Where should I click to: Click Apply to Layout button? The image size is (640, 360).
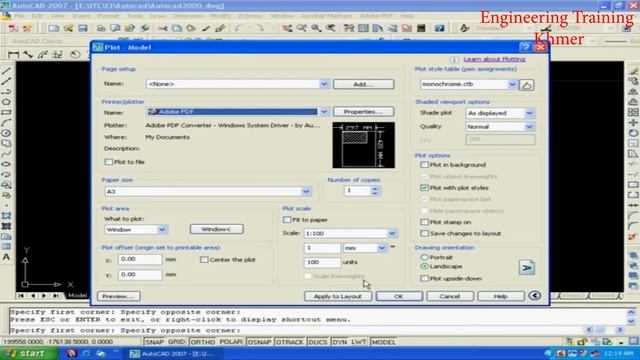pyautogui.click(x=338, y=296)
